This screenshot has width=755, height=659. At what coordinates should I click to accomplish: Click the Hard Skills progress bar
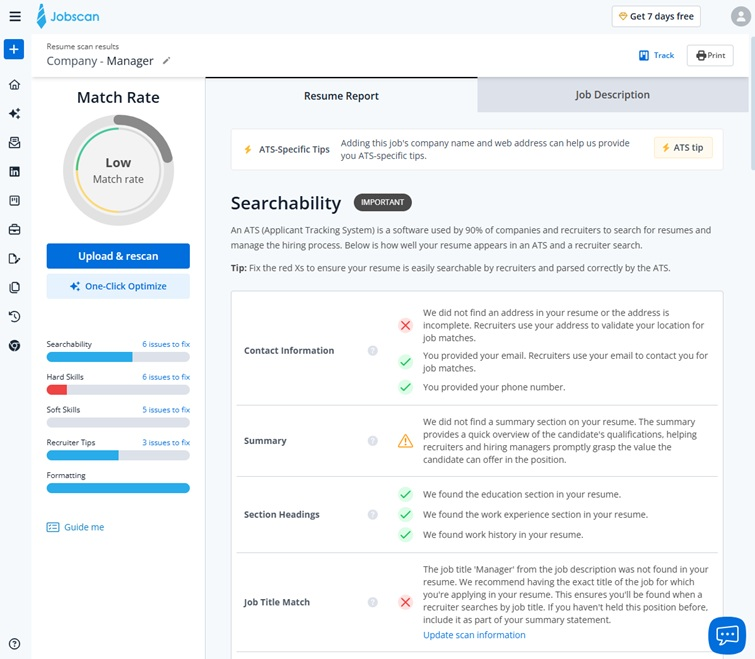tap(118, 390)
